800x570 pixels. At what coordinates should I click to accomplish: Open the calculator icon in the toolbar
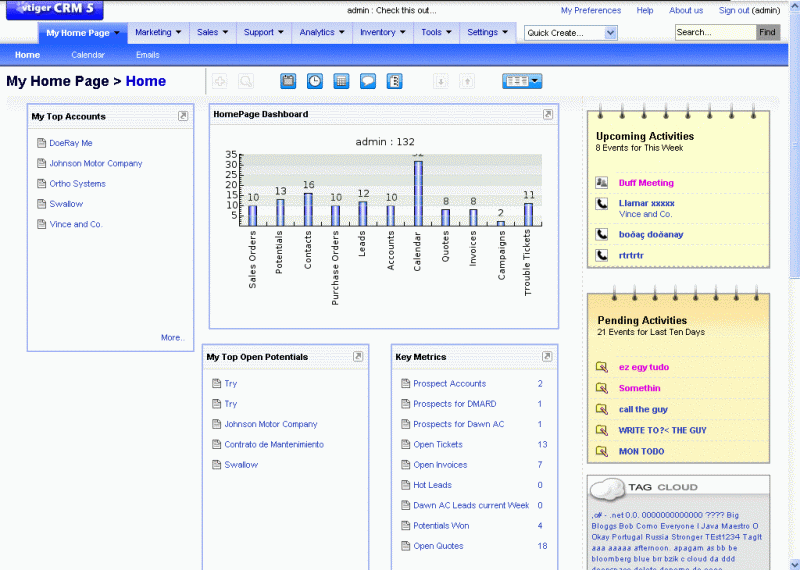coord(341,81)
